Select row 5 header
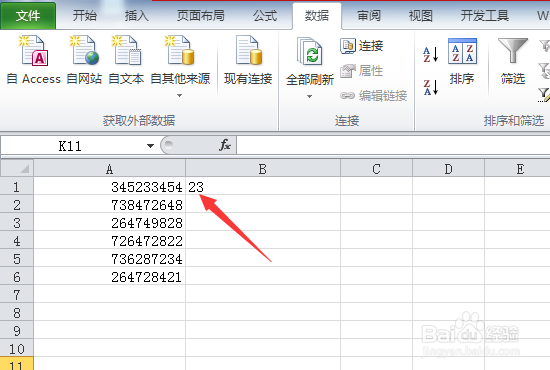The width and height of the screenshot is (550, 370). pyautogui.click(x=17, y=258)
